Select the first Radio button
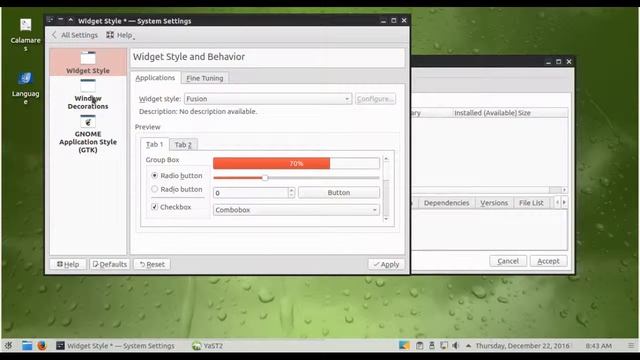 [177, 176]
